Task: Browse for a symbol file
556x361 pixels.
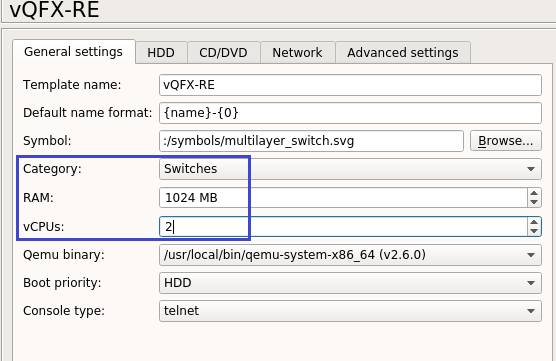Action: pyautogui.click(x=506, y=141)
